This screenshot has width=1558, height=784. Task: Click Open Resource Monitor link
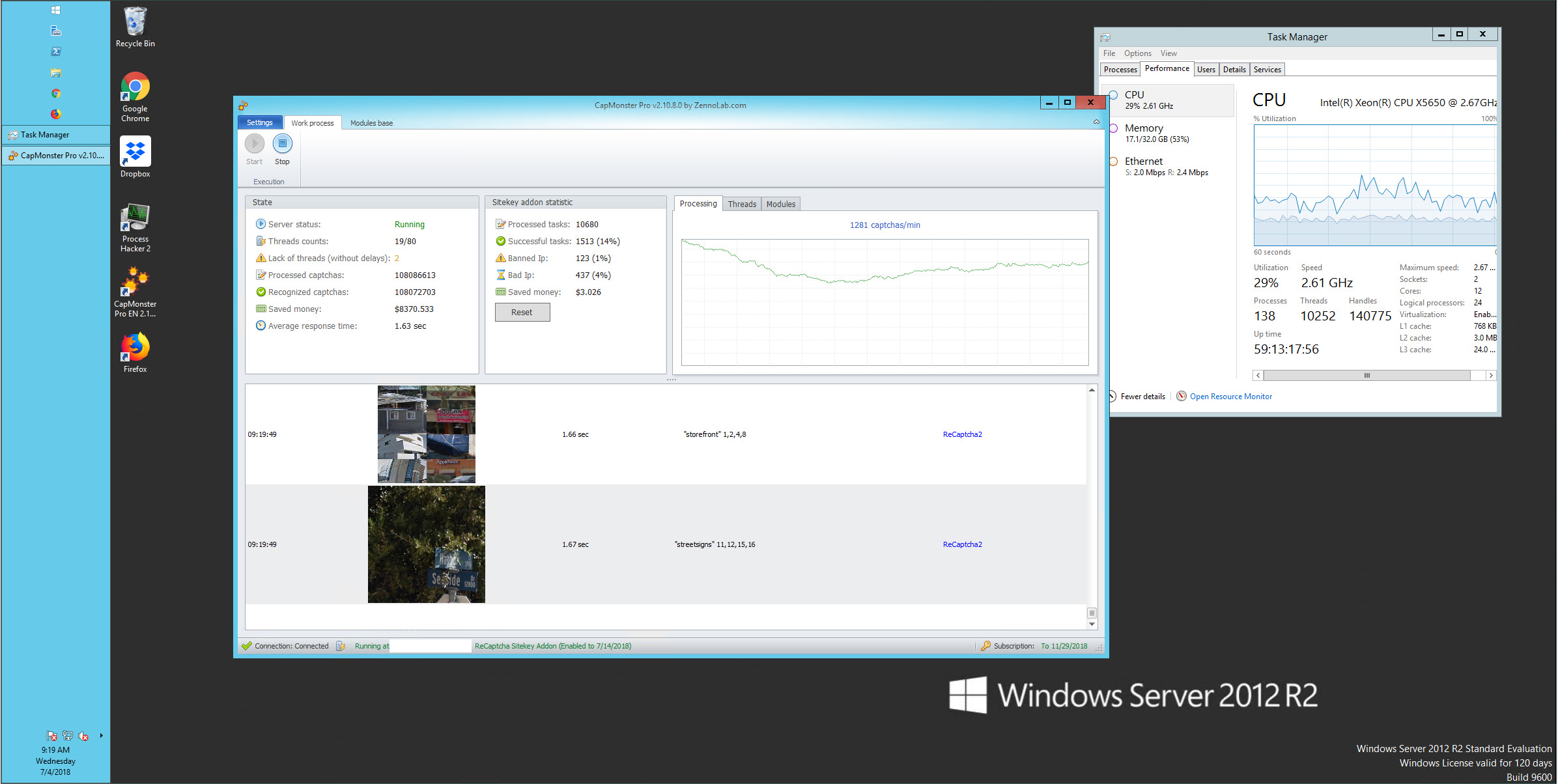[x=1231, y=396]
